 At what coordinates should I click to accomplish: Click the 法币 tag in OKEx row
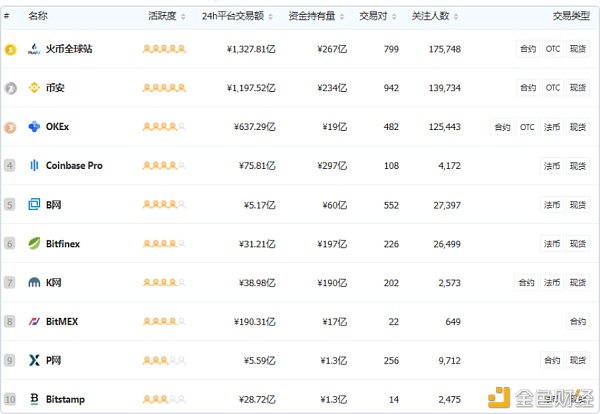point(552,127)
